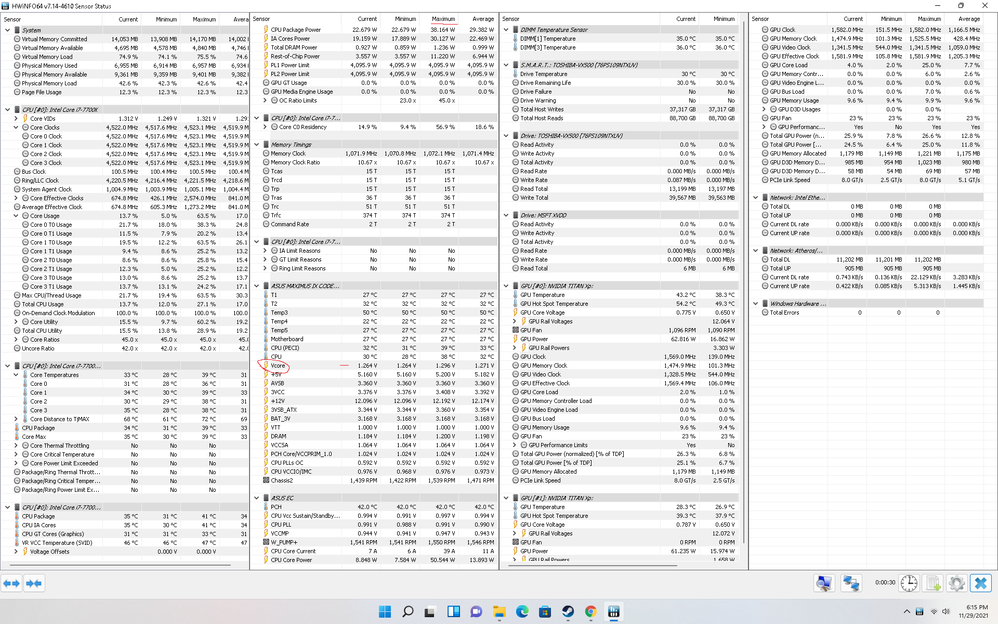
Task: Expand the GPU D3D Usages row
Action: click(x=764, y=110)
